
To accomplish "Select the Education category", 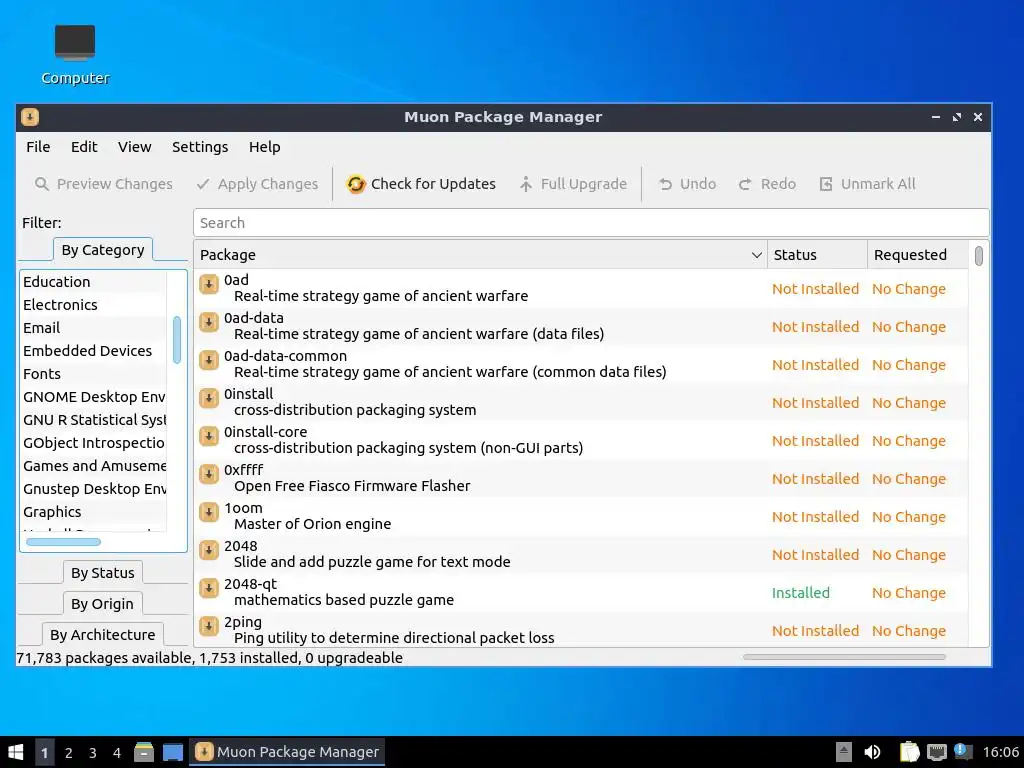I will coord(93,282).
